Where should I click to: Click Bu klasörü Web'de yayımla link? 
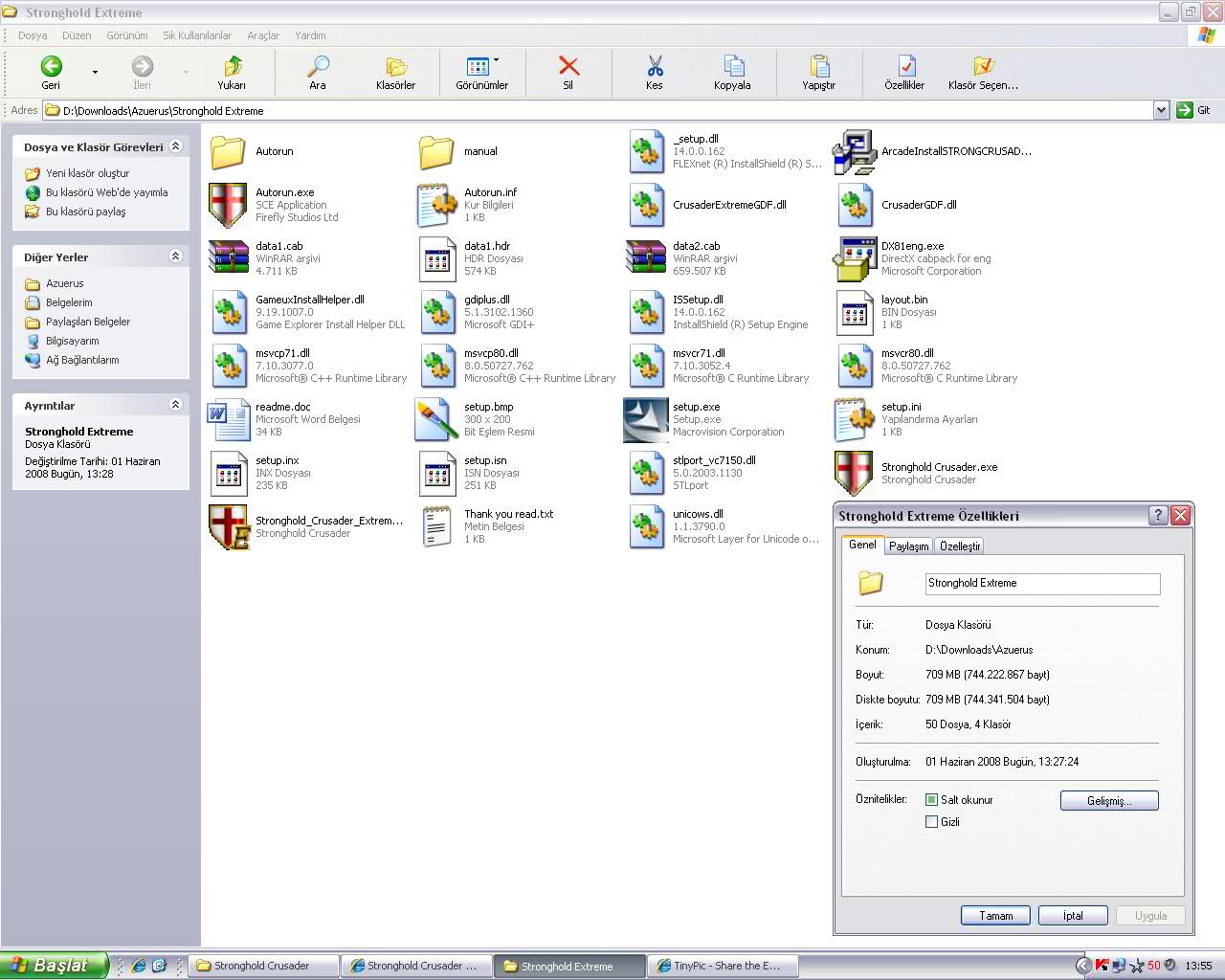pos(106,192)
